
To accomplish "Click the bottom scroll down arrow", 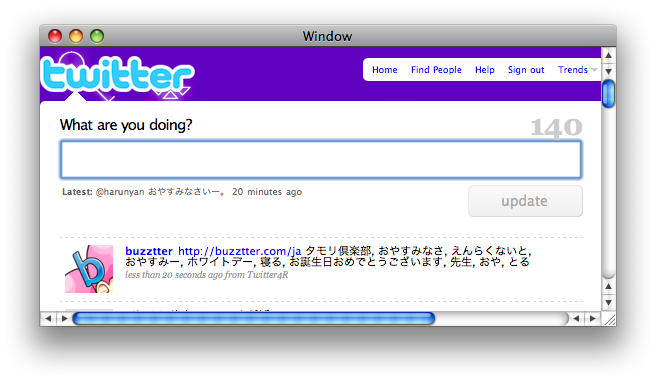I will pyautogui.click(x=608, y=302).
